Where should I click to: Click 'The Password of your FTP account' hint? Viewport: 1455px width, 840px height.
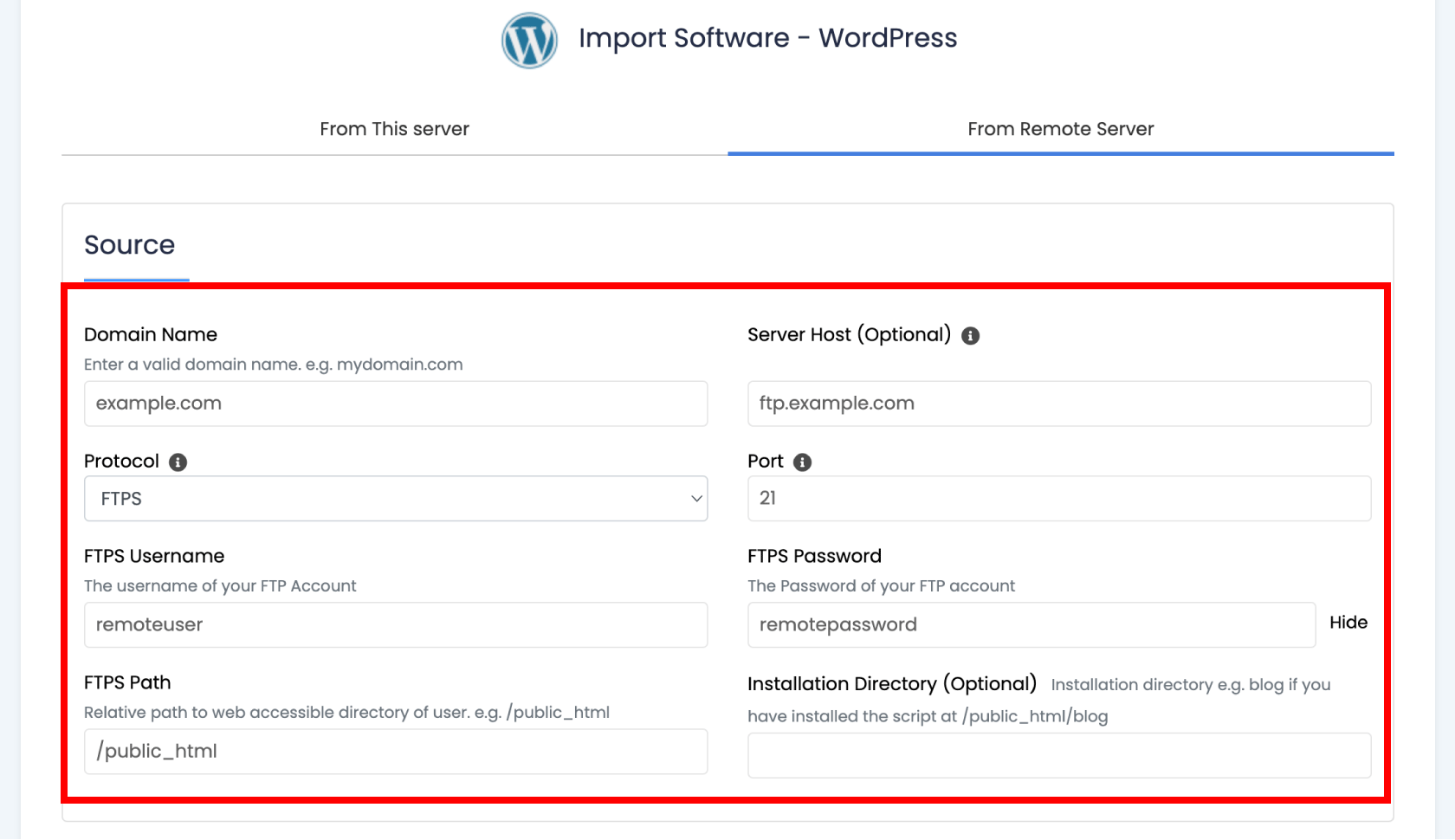pos(881,586)
